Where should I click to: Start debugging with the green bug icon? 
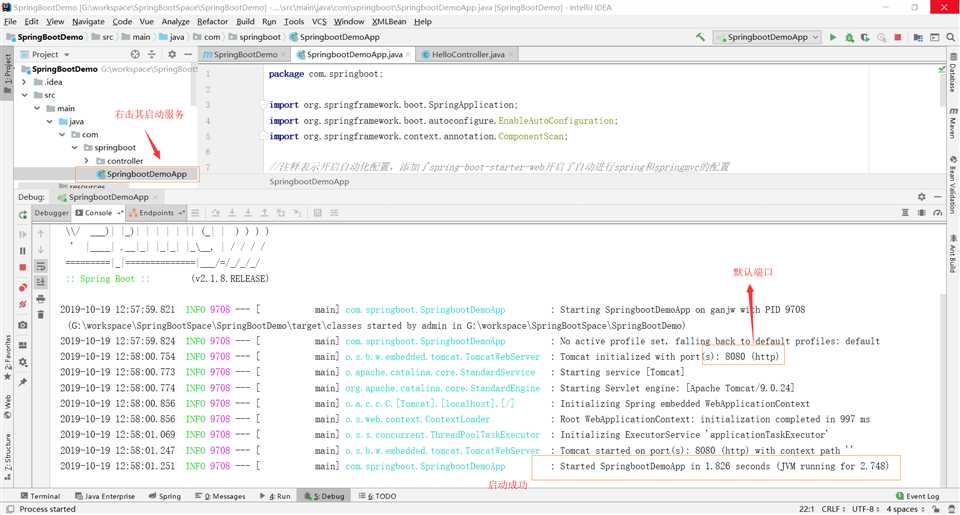[849, 37]
